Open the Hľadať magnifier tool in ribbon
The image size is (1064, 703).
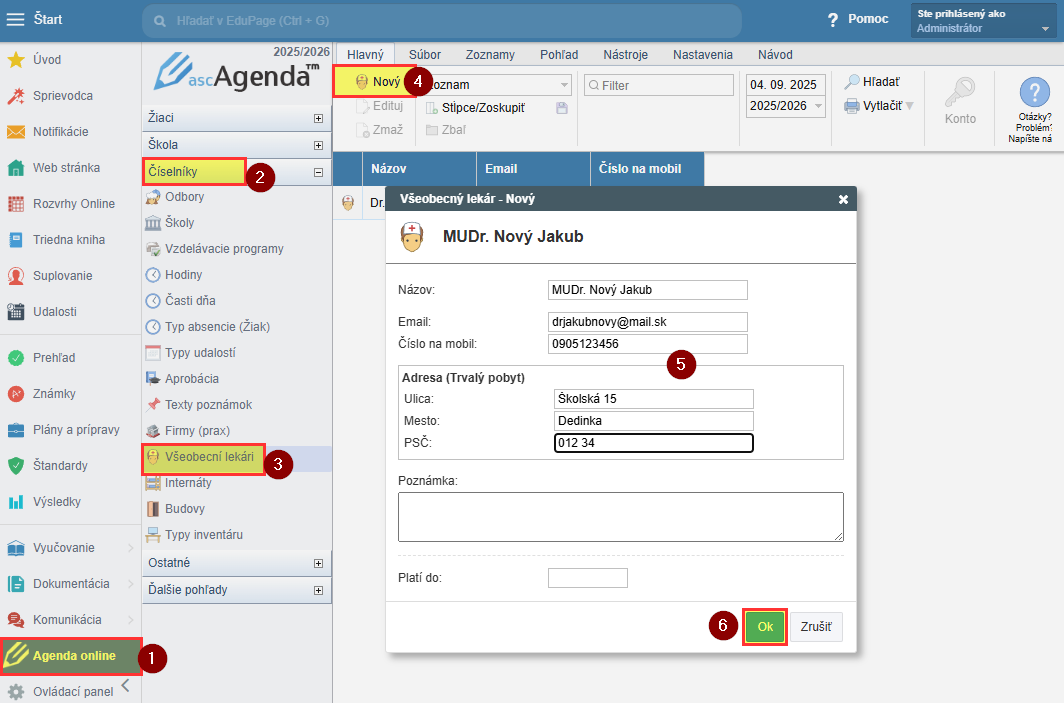[853, 82]
